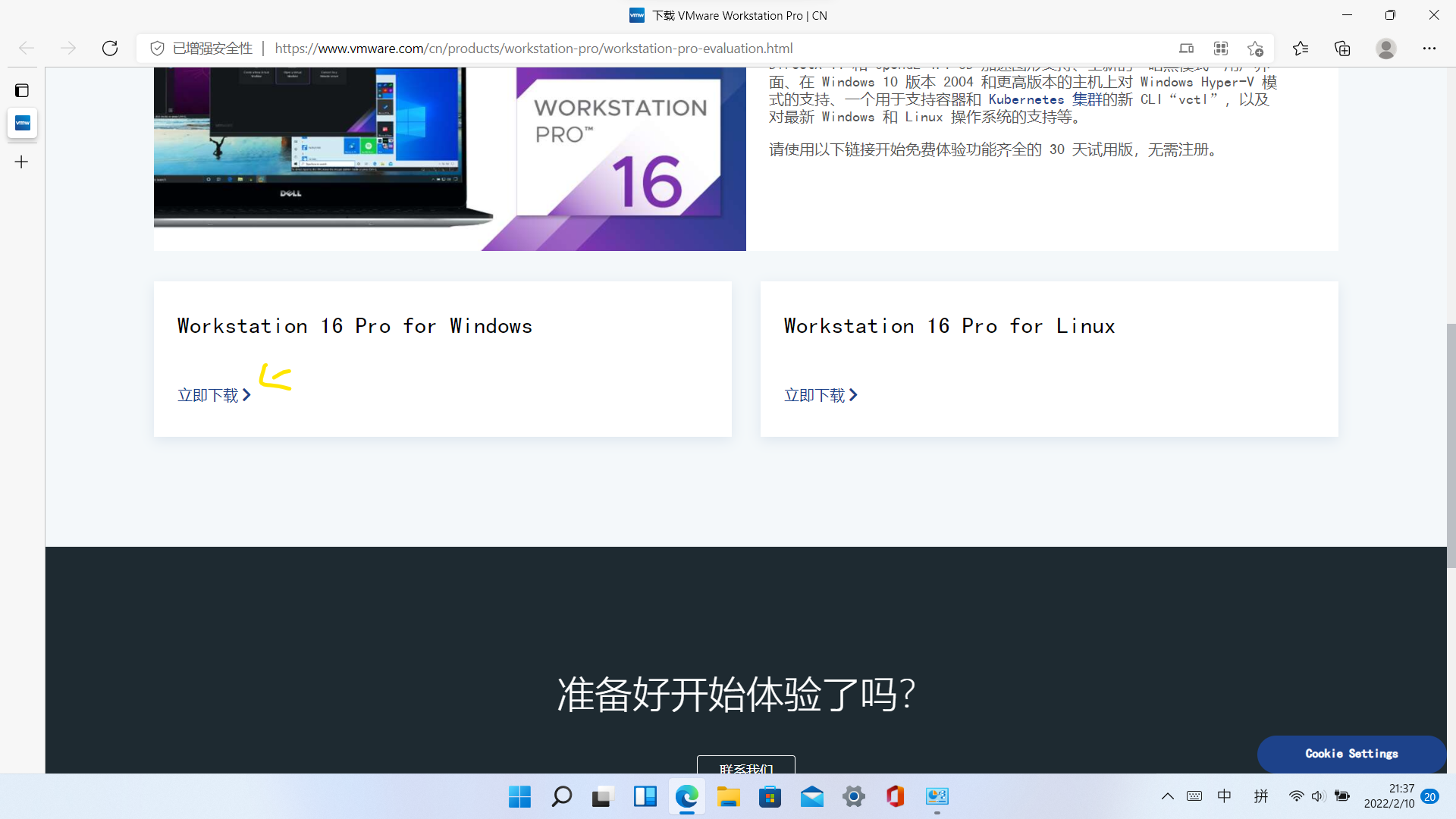Download Workstation 16 Pro for Linux
The width and height of the screenshot is (1456, 819).
[821, 395]
